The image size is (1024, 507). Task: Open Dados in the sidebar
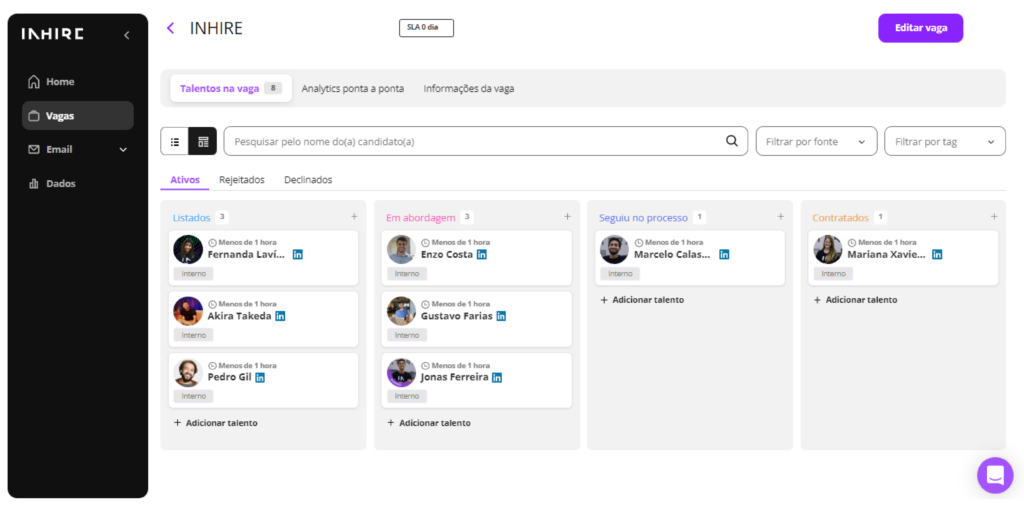tap(78, 184)
